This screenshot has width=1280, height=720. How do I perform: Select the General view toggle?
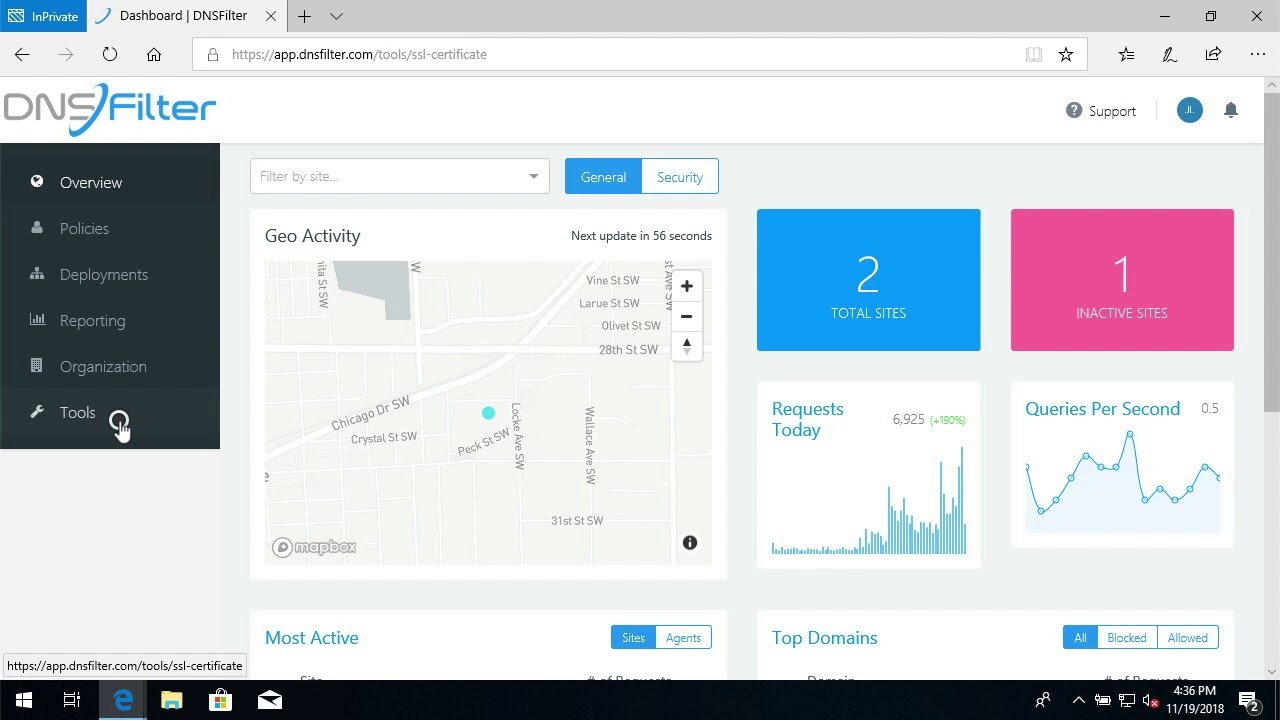click(603, 177)
